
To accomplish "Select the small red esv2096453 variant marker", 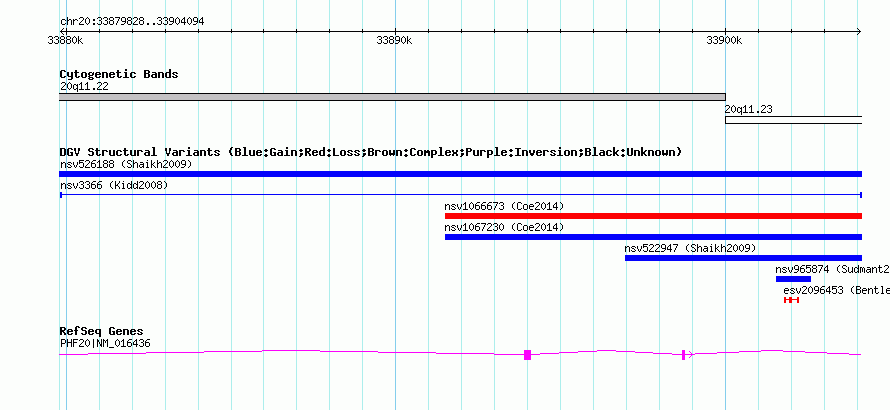I will 791,300.
